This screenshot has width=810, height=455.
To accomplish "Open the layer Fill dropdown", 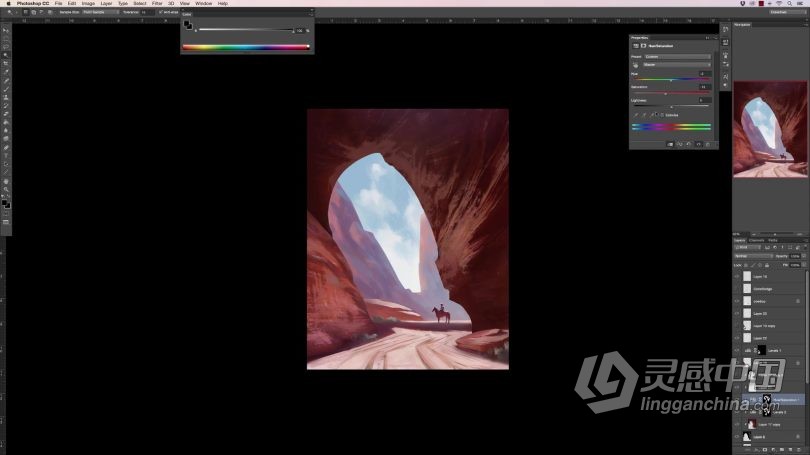I will coord(803,265).
